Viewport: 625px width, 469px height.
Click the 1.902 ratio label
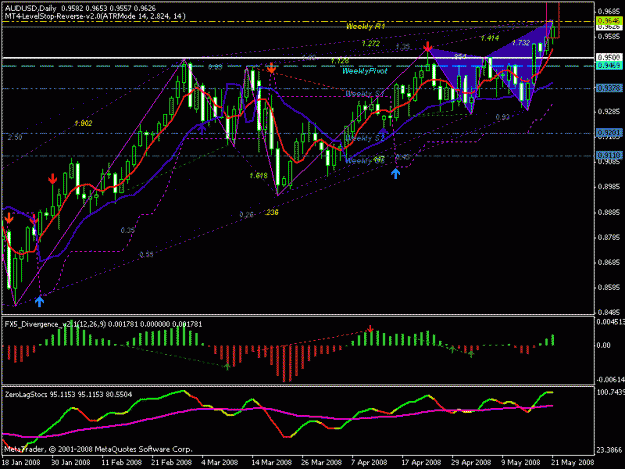pos(83,124)
